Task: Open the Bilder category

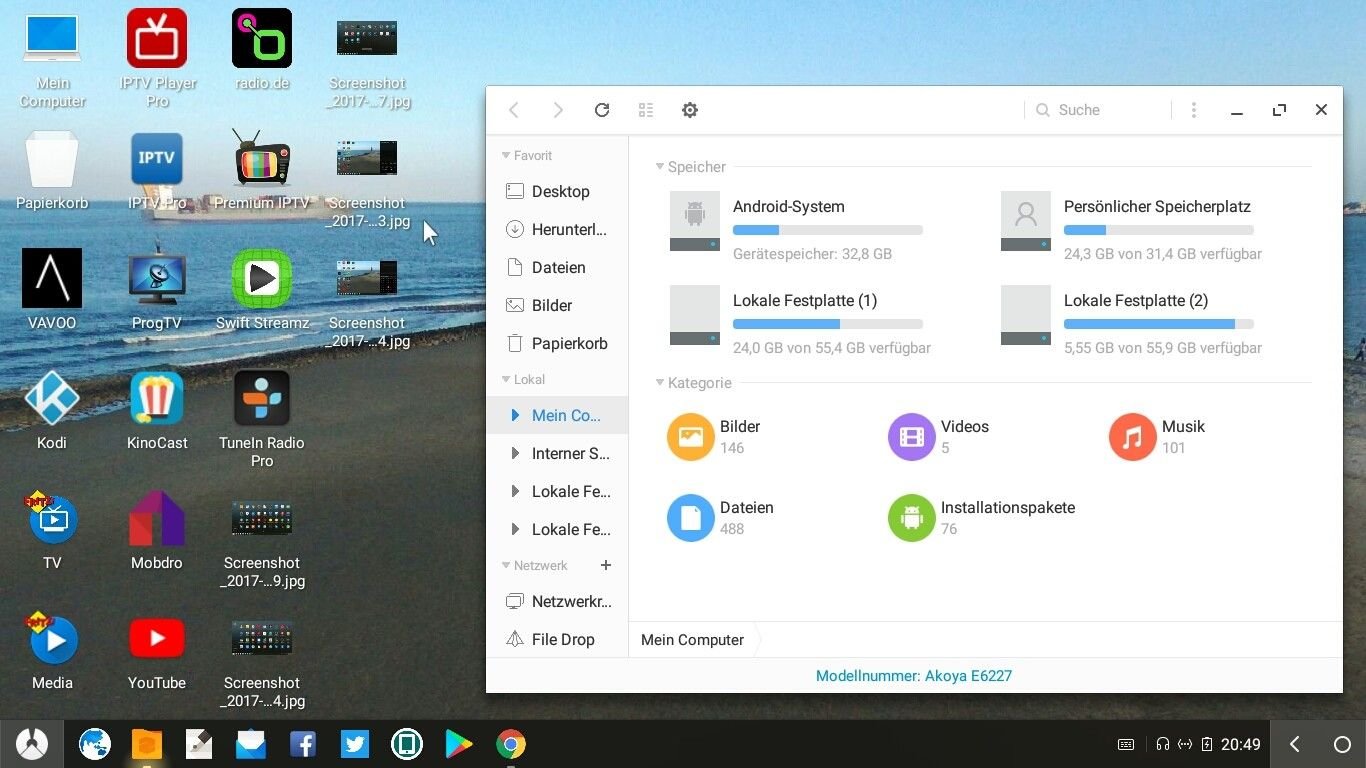Action: [x=714, y=437]
